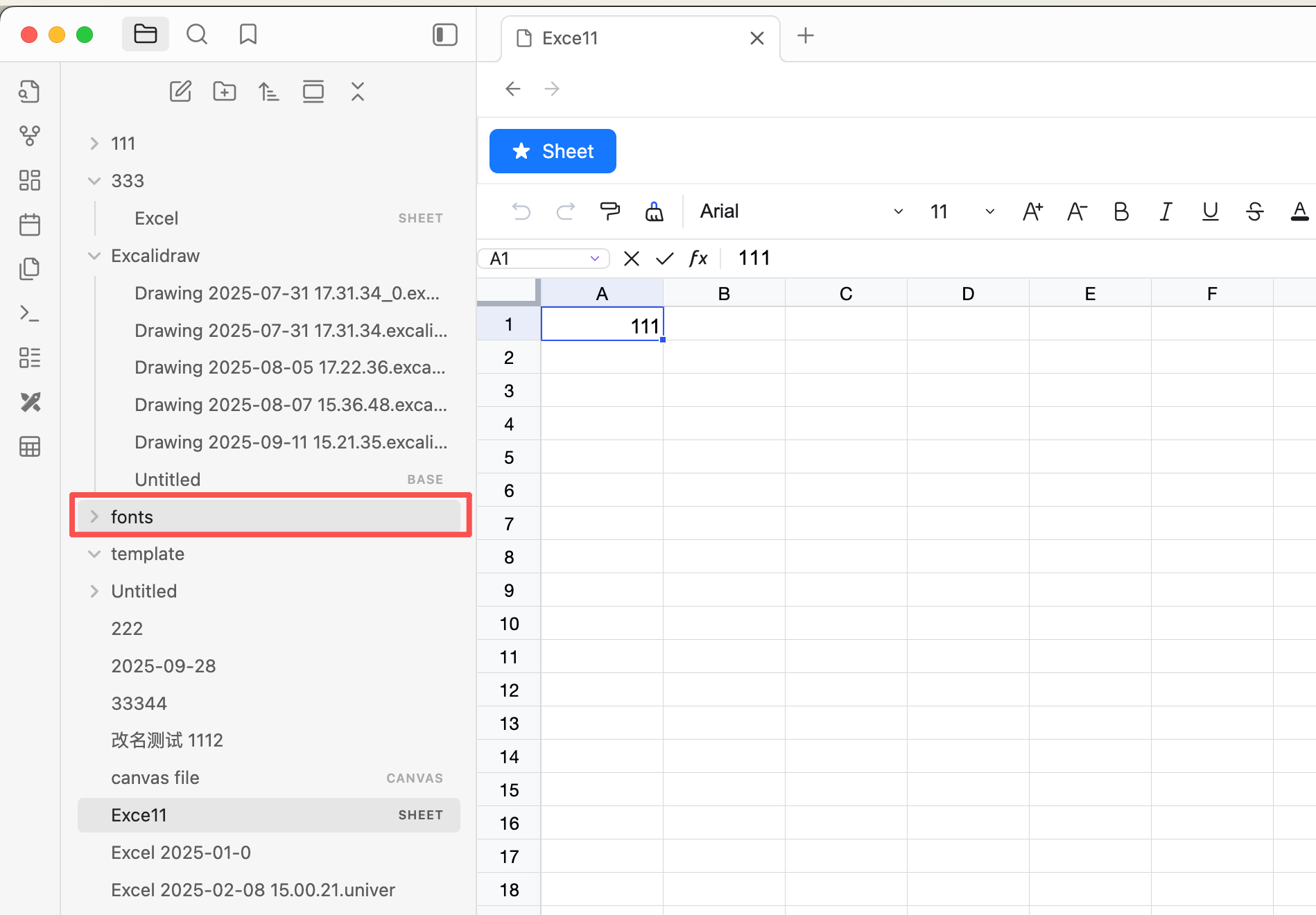
Task: Click the paint format brush icon
Action: tap(610, 211)
